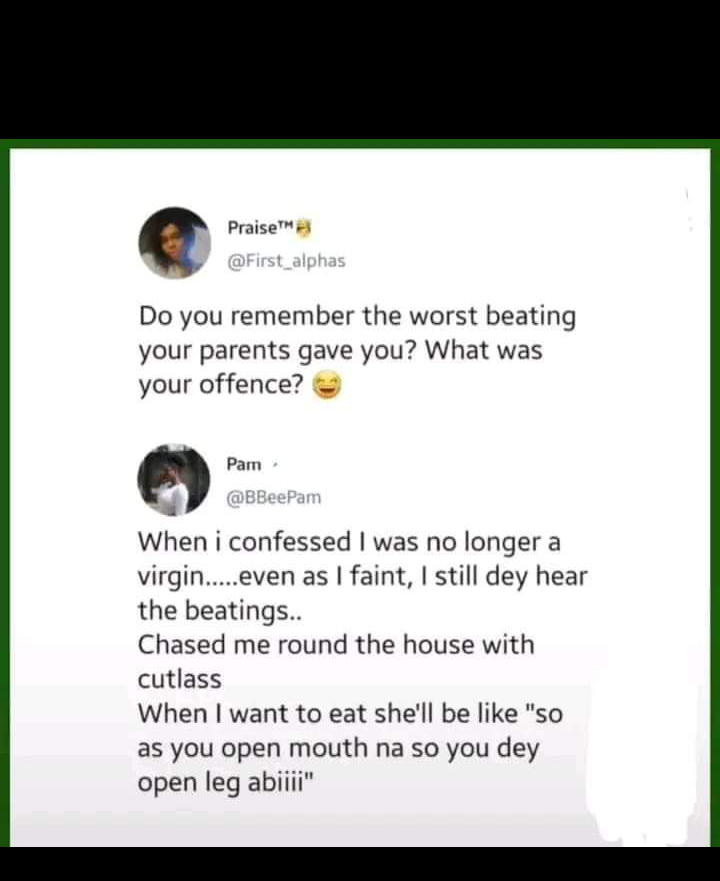This screenshot has width=720, height=881.
Task: Open the @BBeePam handle
Action: (x=274, y=497)
